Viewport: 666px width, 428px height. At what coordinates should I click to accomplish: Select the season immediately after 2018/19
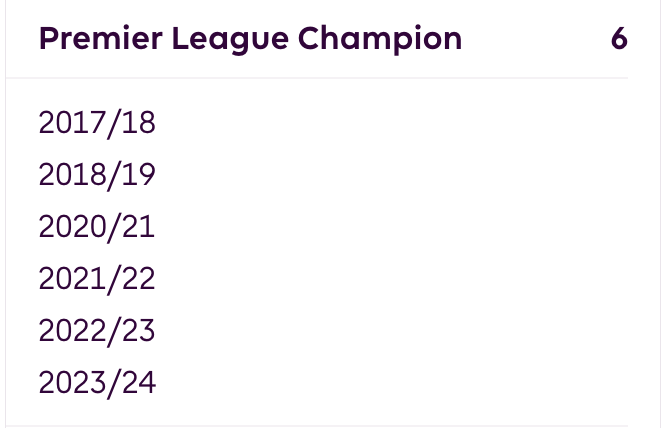[96, 227]
